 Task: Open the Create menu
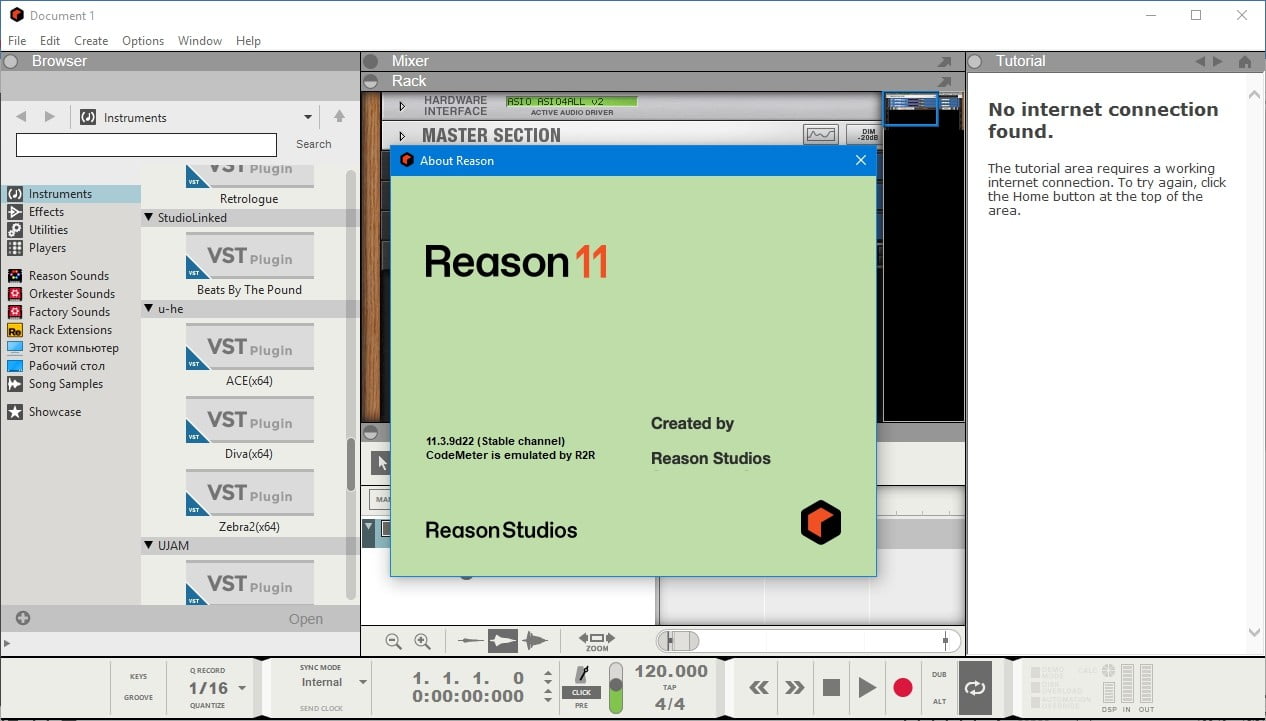(x=91, y=41)
